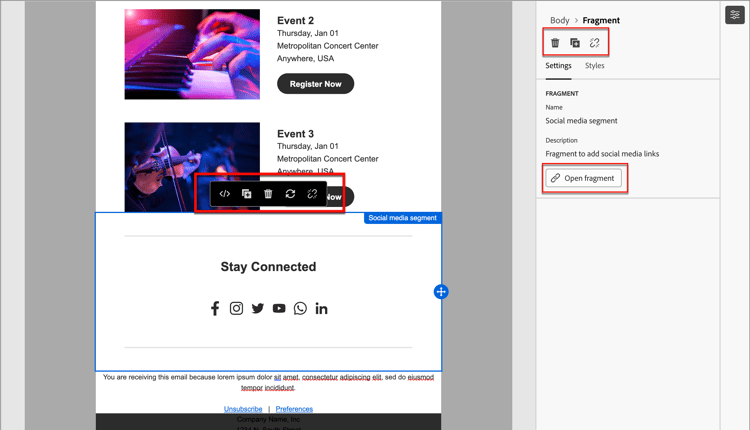Screen dimensions: 750x430
Task: Click the Stay Connected heading
Action: (268, 267)
